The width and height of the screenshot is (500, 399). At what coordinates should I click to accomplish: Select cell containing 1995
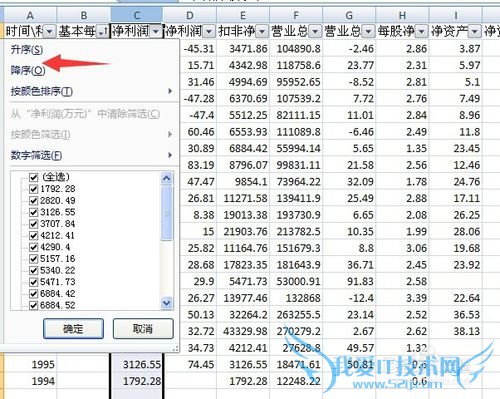(x=30, y=364)
